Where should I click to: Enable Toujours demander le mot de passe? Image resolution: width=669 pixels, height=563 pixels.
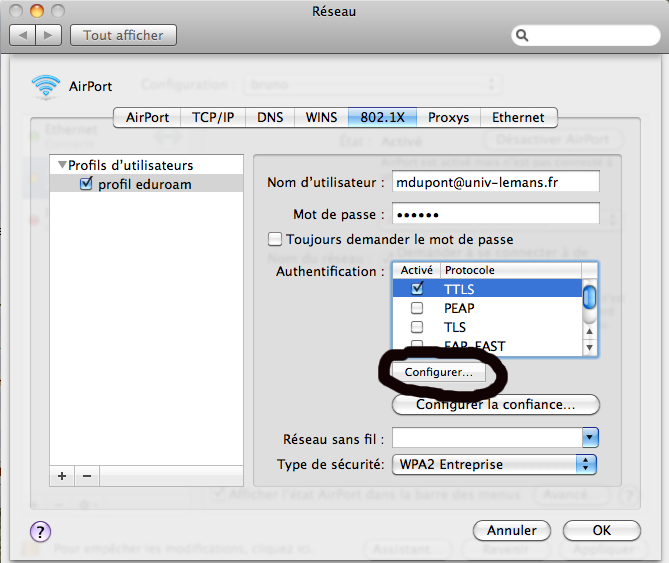pyautogui.click(x=275, y=240)
